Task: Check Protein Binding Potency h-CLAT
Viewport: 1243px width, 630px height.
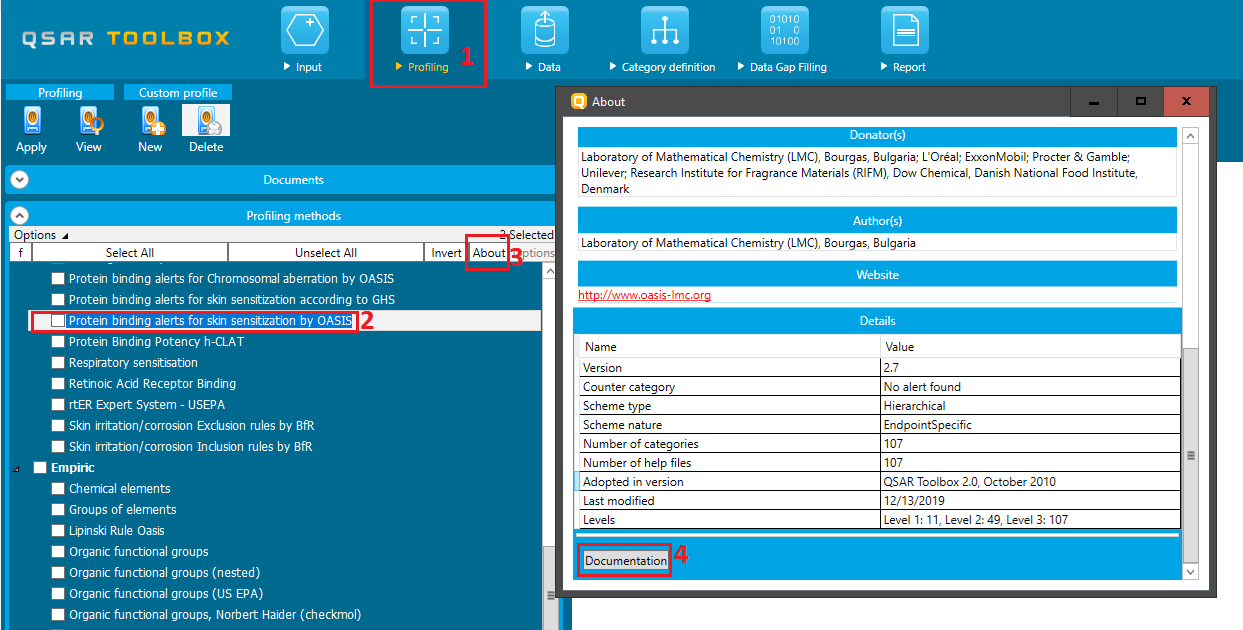Action: point(59,342)
